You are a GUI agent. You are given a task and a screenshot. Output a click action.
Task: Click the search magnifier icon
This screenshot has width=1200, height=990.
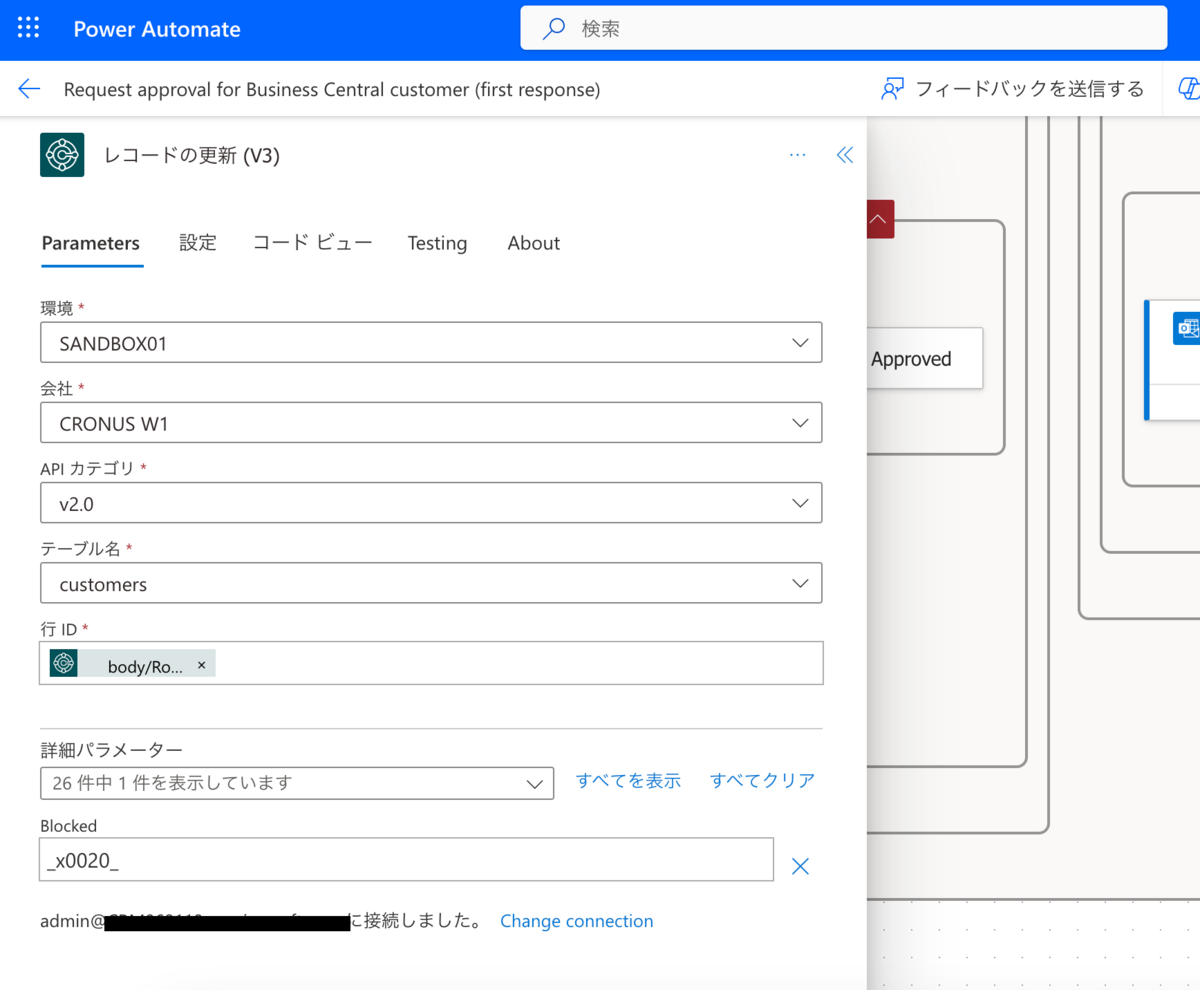553,28
